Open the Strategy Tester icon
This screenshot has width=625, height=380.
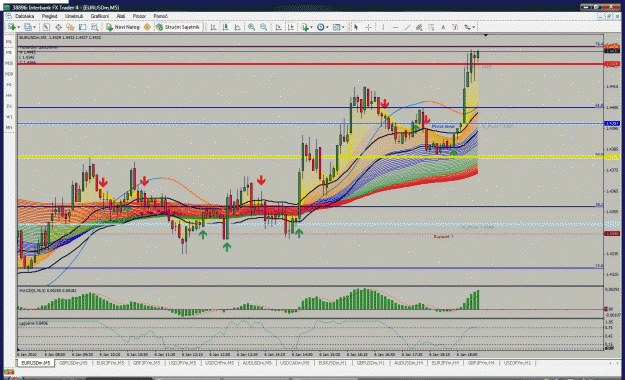tap(94, 27)
